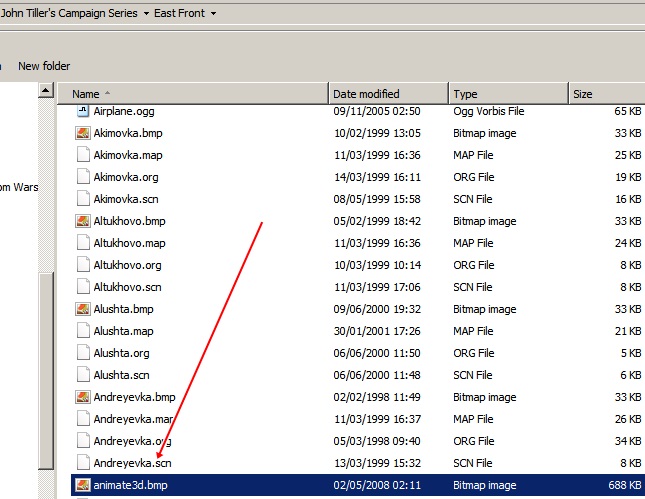Click the Akimovka.scn file icon
Viewport: 645px width, 499px height.
click(83, 199)
